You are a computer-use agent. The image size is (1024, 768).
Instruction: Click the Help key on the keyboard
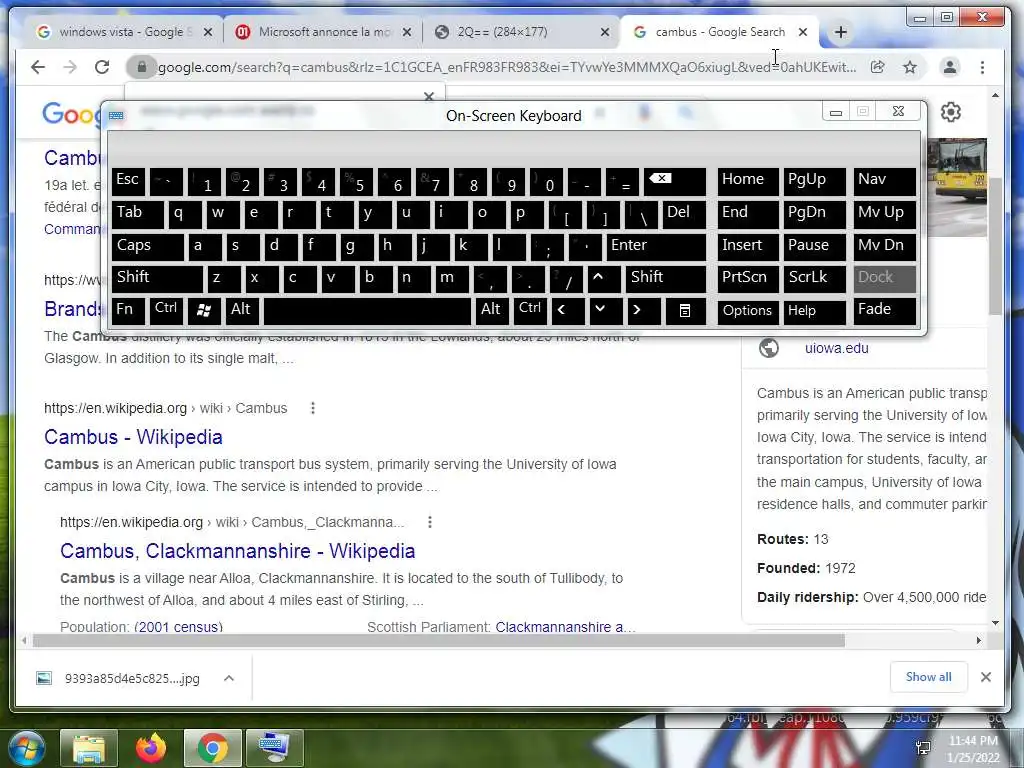(814, 311)
